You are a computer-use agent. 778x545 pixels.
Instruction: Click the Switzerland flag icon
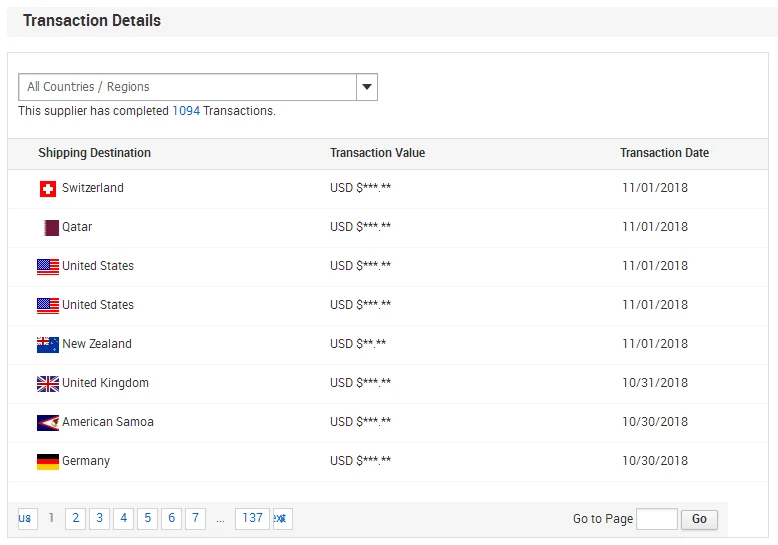(48, 189)
